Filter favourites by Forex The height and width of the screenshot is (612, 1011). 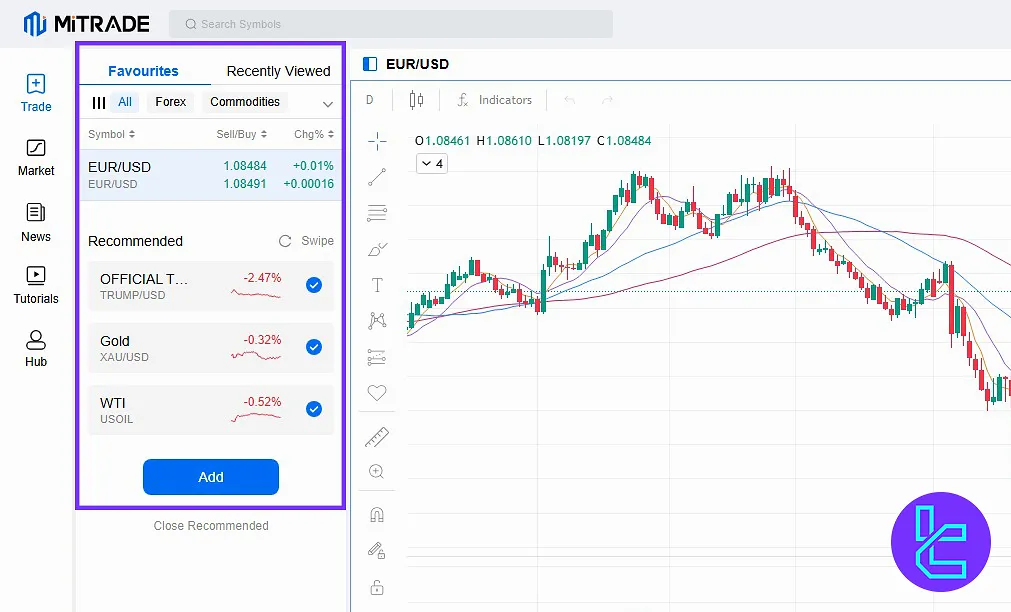point(171,102)
